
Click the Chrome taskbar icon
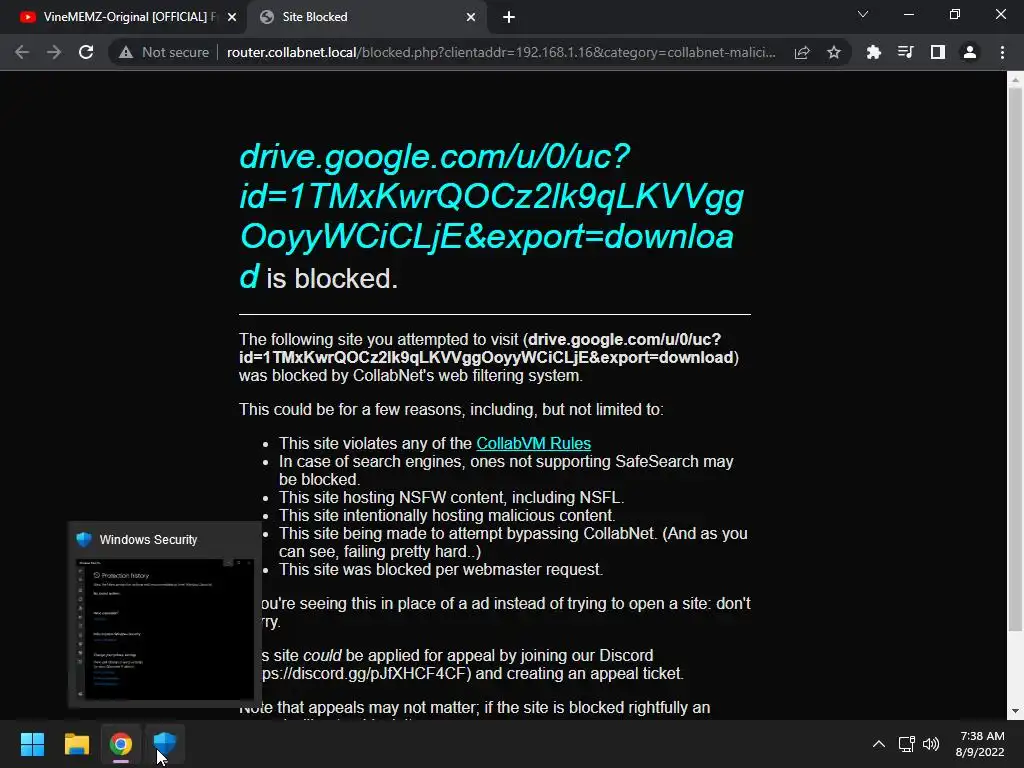coord(121,744)
